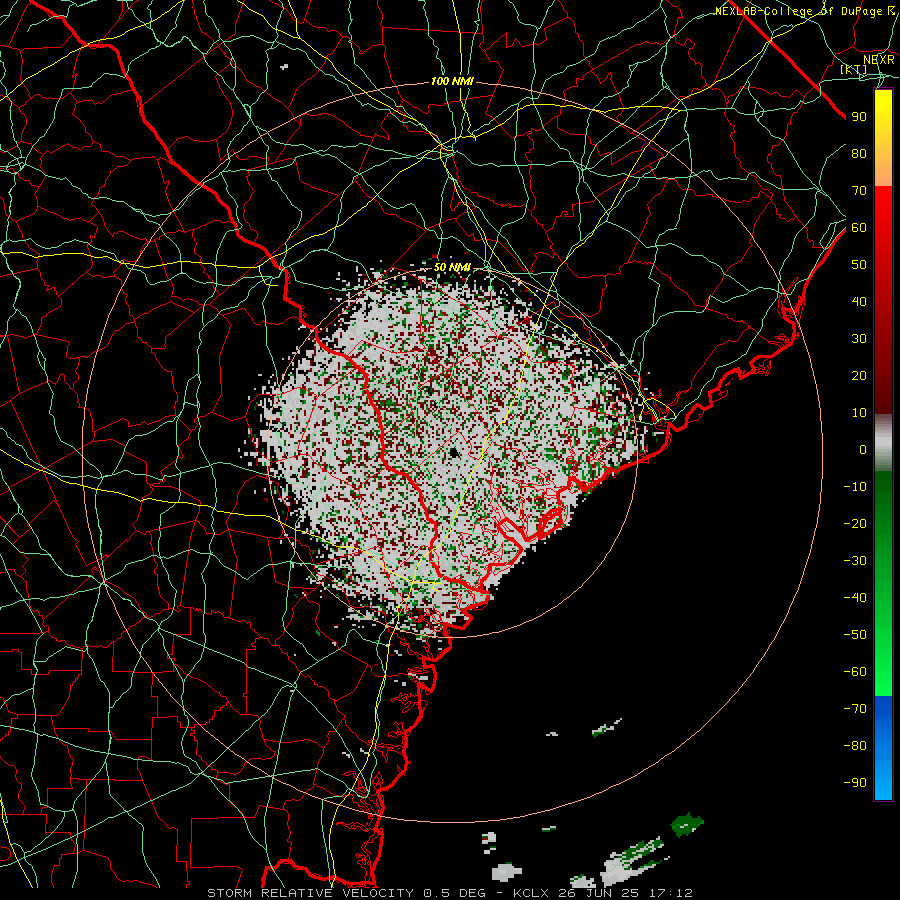Click the "26 JUN 25 17:12" timestamp
The image size is (900, 900).
[x=624, y=893]
